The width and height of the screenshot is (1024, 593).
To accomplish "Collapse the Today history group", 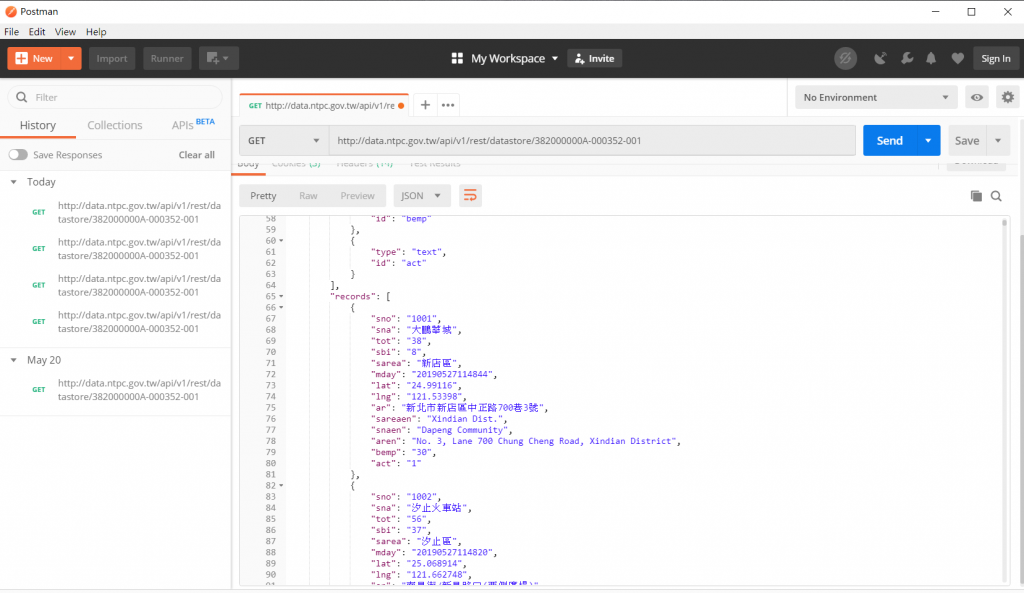I will click(x=14, y=182).
